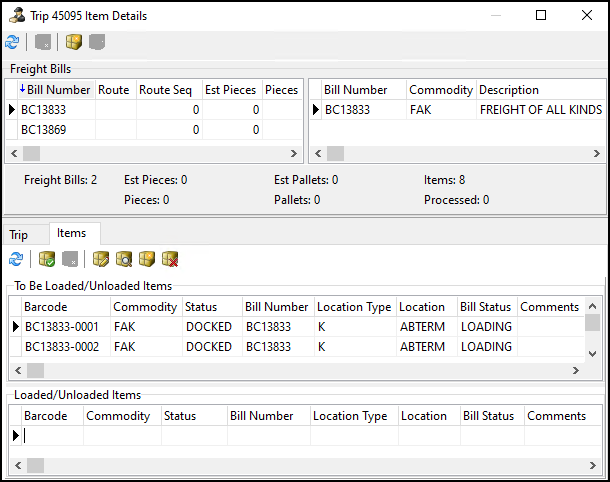The image size is (610, 482).
Task: Click the package icon with orange badge
Action: [147, 259]
